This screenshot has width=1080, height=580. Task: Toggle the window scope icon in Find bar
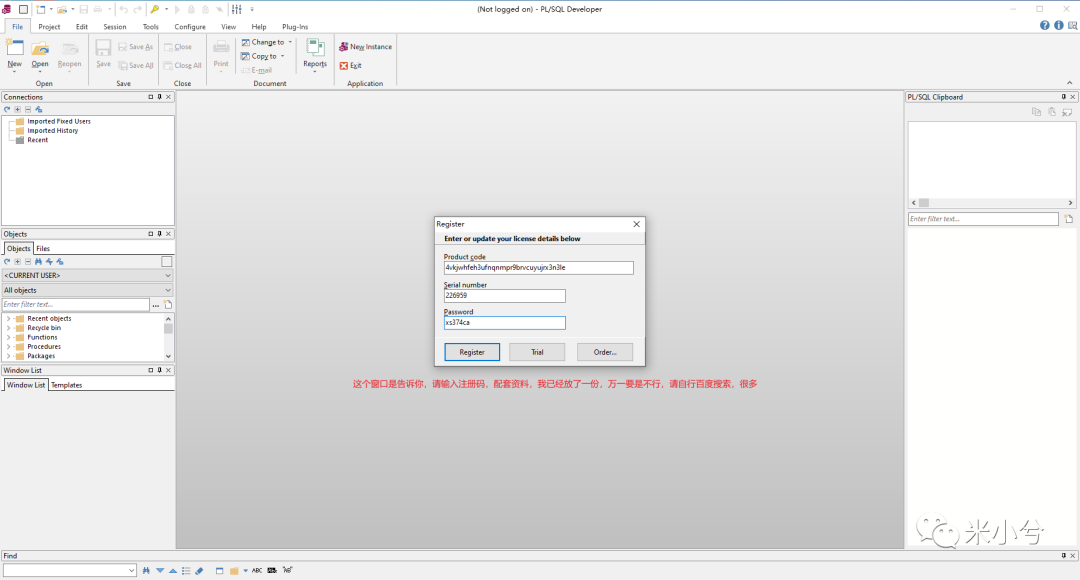click(219, 570)
